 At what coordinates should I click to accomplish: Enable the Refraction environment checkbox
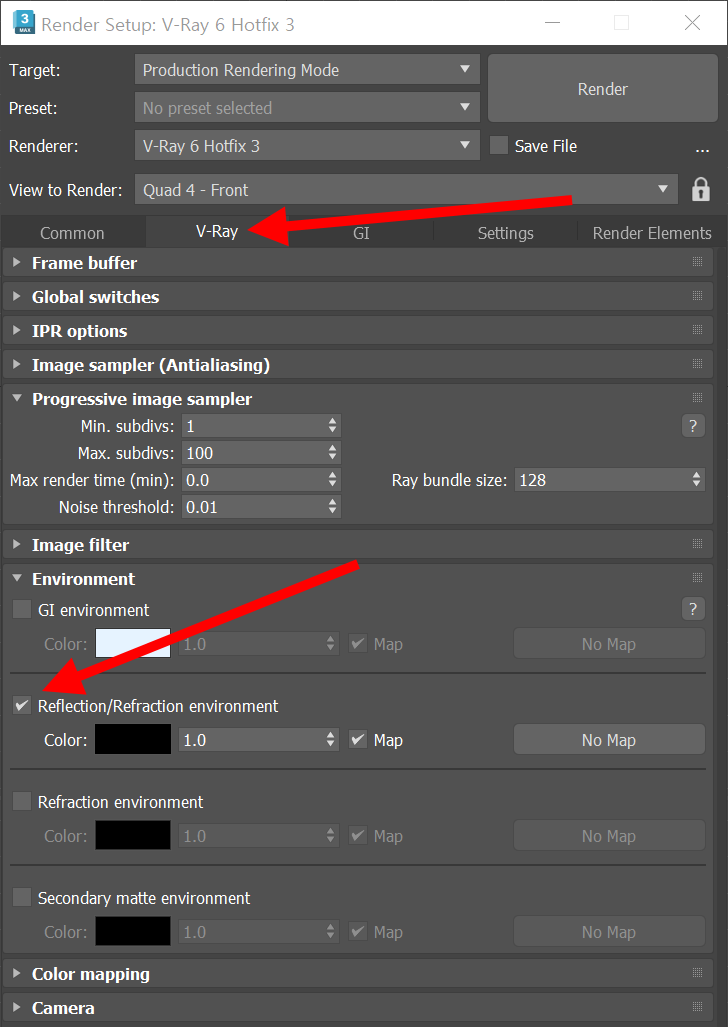pyautogui.click(x=22, y=801)
